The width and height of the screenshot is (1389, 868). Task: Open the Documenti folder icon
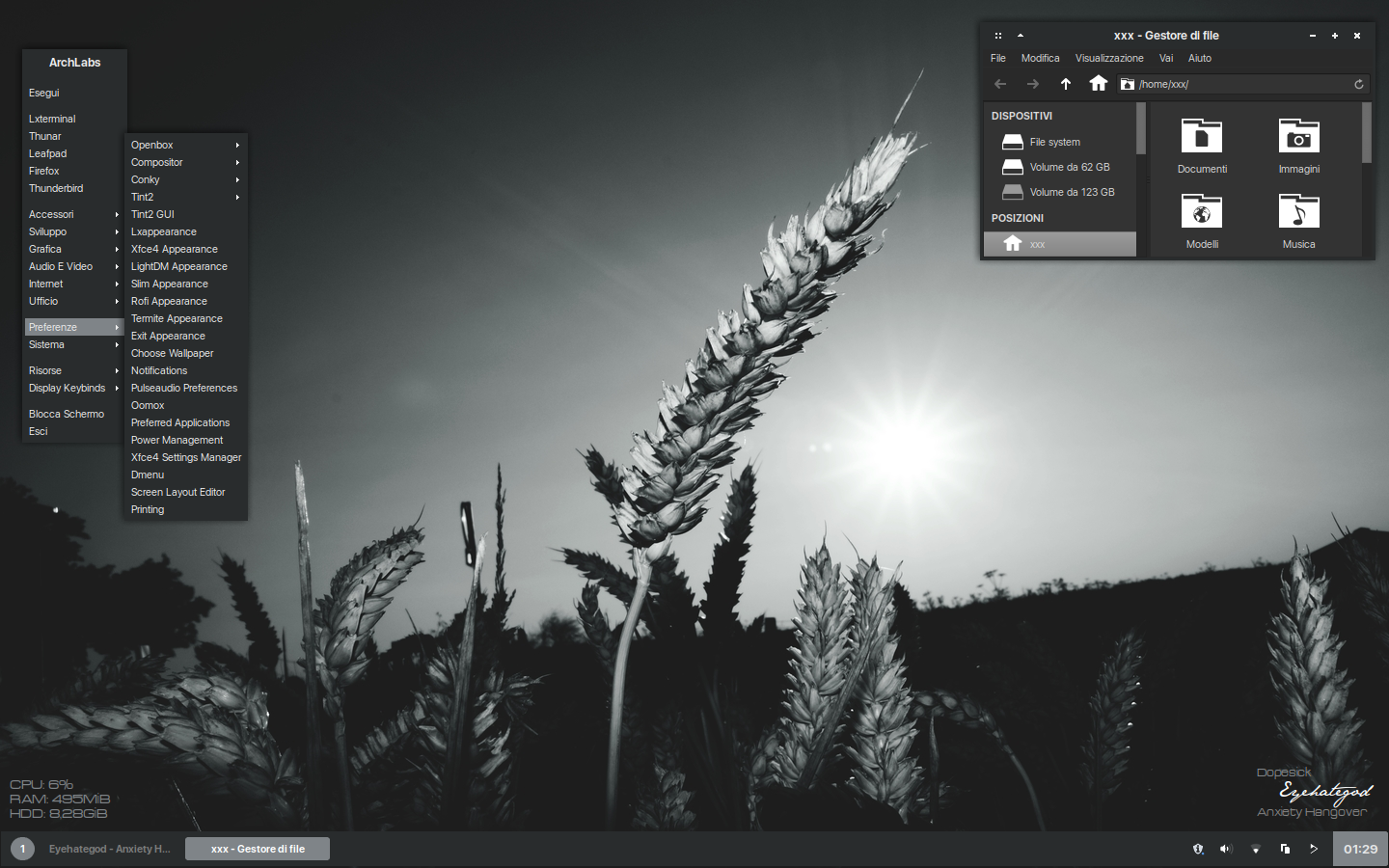pyautogui.click(x=1202, y=136)
